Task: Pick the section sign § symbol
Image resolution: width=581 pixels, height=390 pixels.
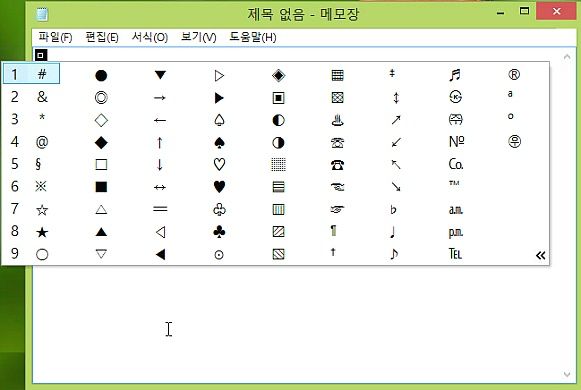Action: click(38, 164)
